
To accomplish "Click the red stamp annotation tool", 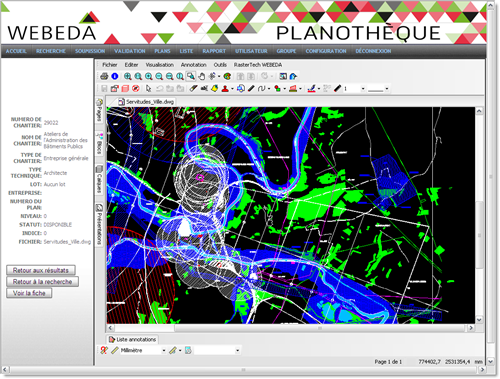I will tap(225, 88).
